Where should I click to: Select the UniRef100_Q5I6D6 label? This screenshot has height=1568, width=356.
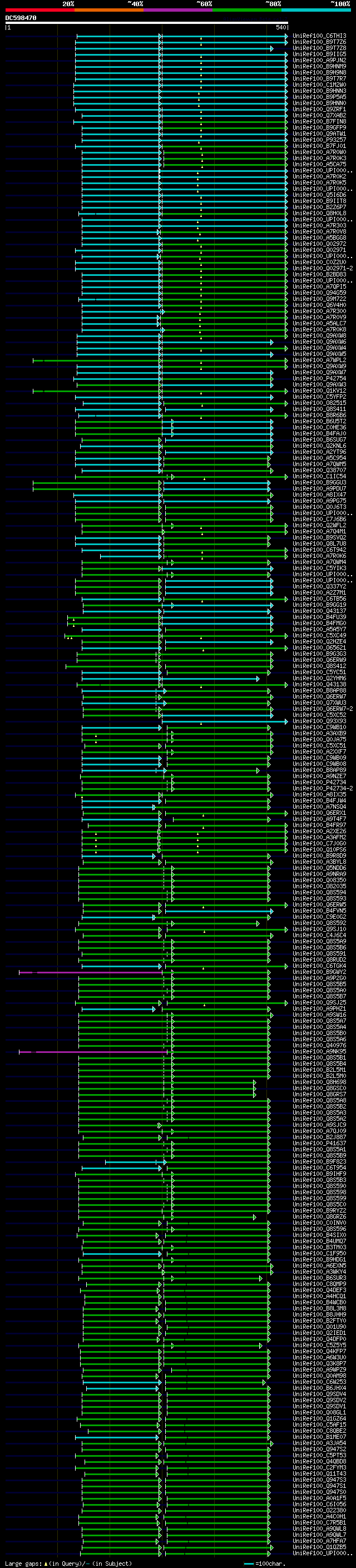coord(319,195)
